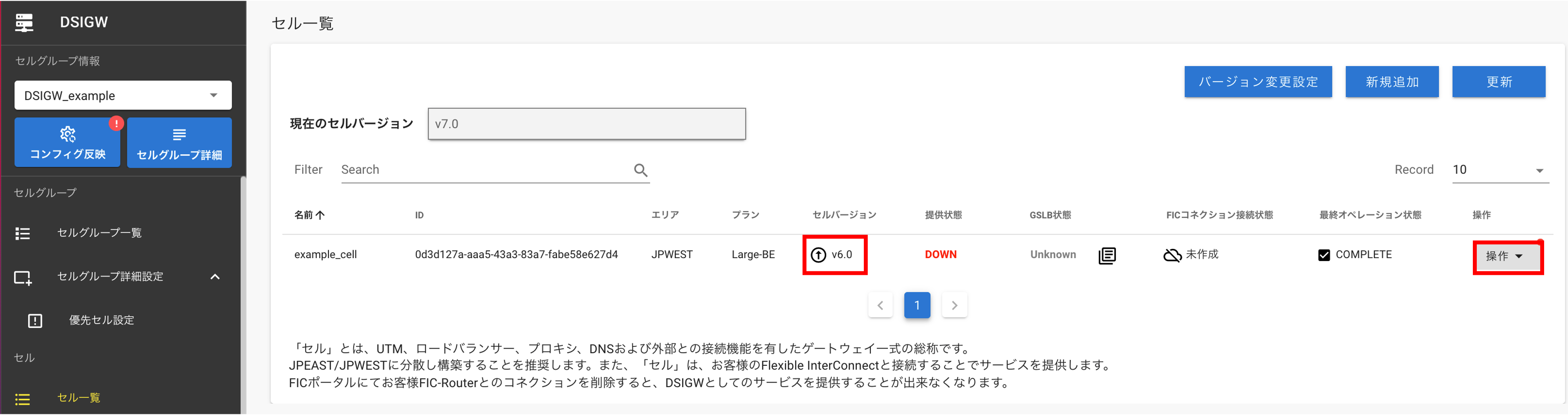Select page 1 in pagination
1568x415 pixels.
coord(917,305)
